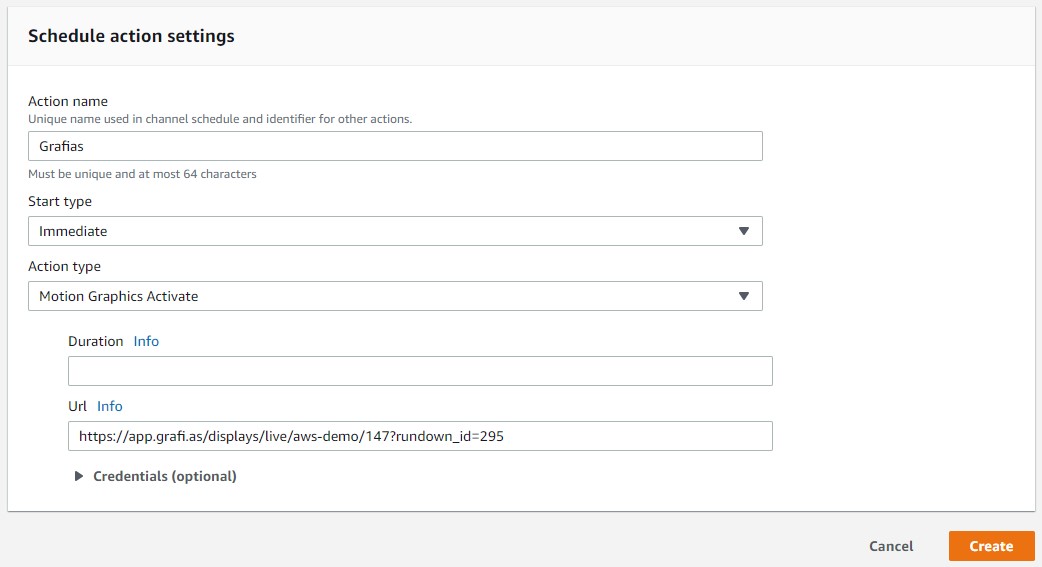Image resolution: width=1042 pixels, height=567 pixels.
Task: Click the Action name label
Action: coord(68,101)
